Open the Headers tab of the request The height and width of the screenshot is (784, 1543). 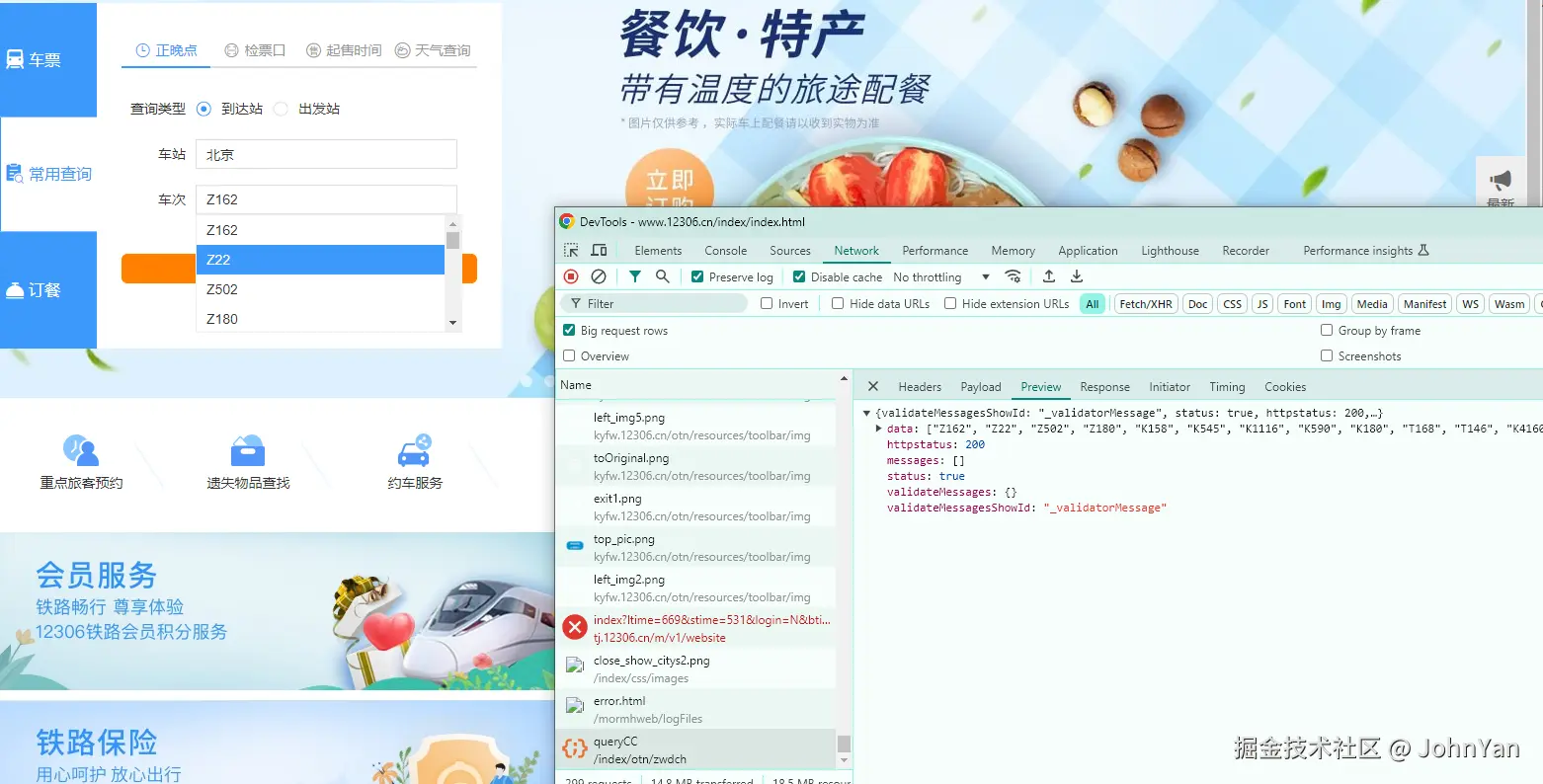(x=920, y=387)
